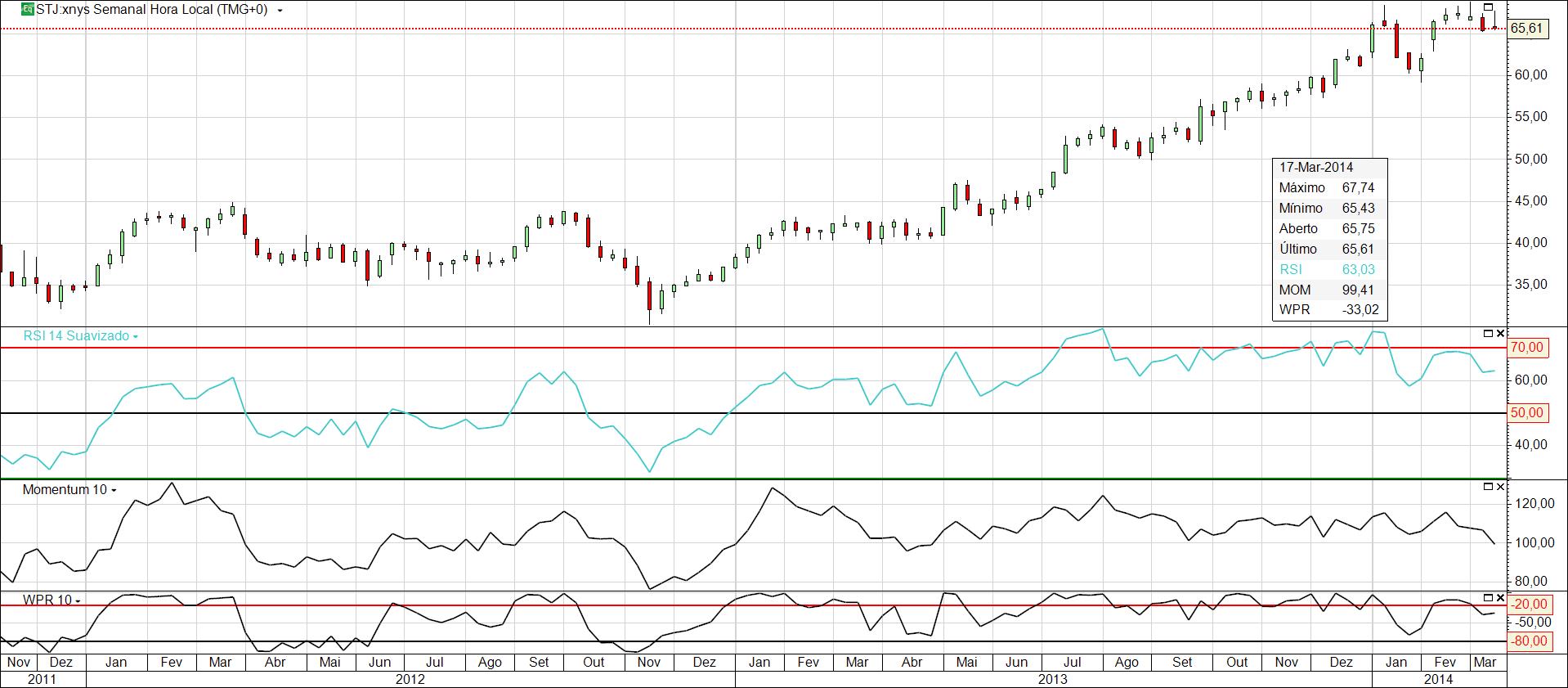The height and width of the screenshot is (688, 1568).
Task: Expand the RSI 14 Suavizado menu
Action: (136, 336)
